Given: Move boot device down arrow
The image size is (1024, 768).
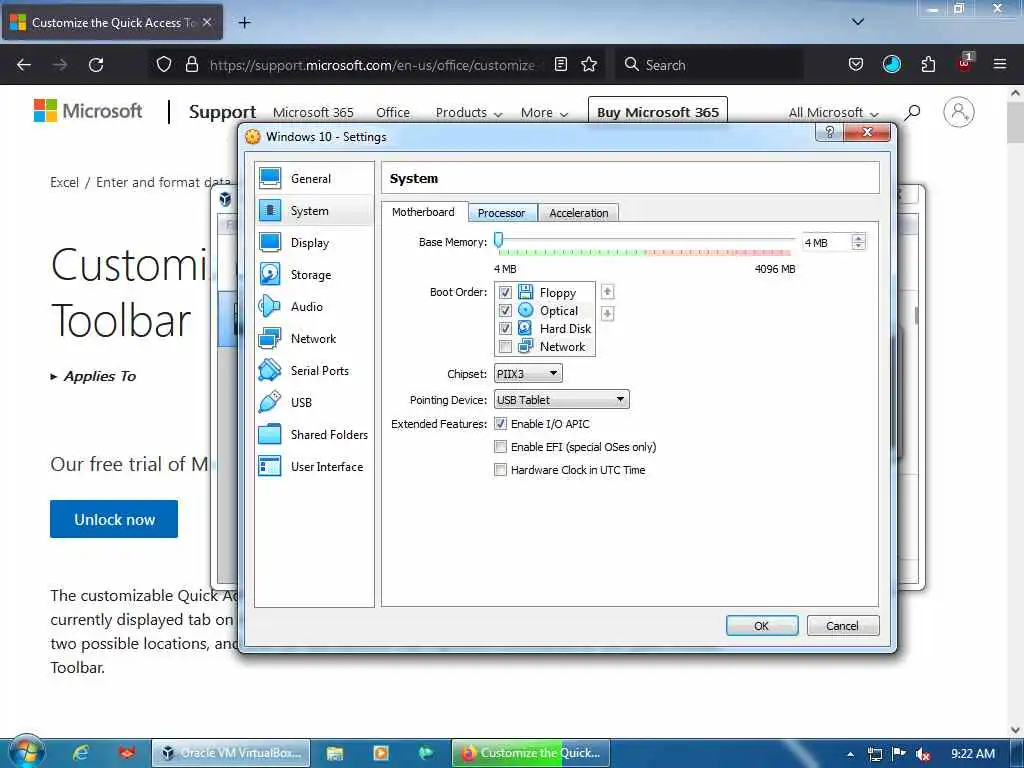Looking at the screenshot, I should [607, 314].
